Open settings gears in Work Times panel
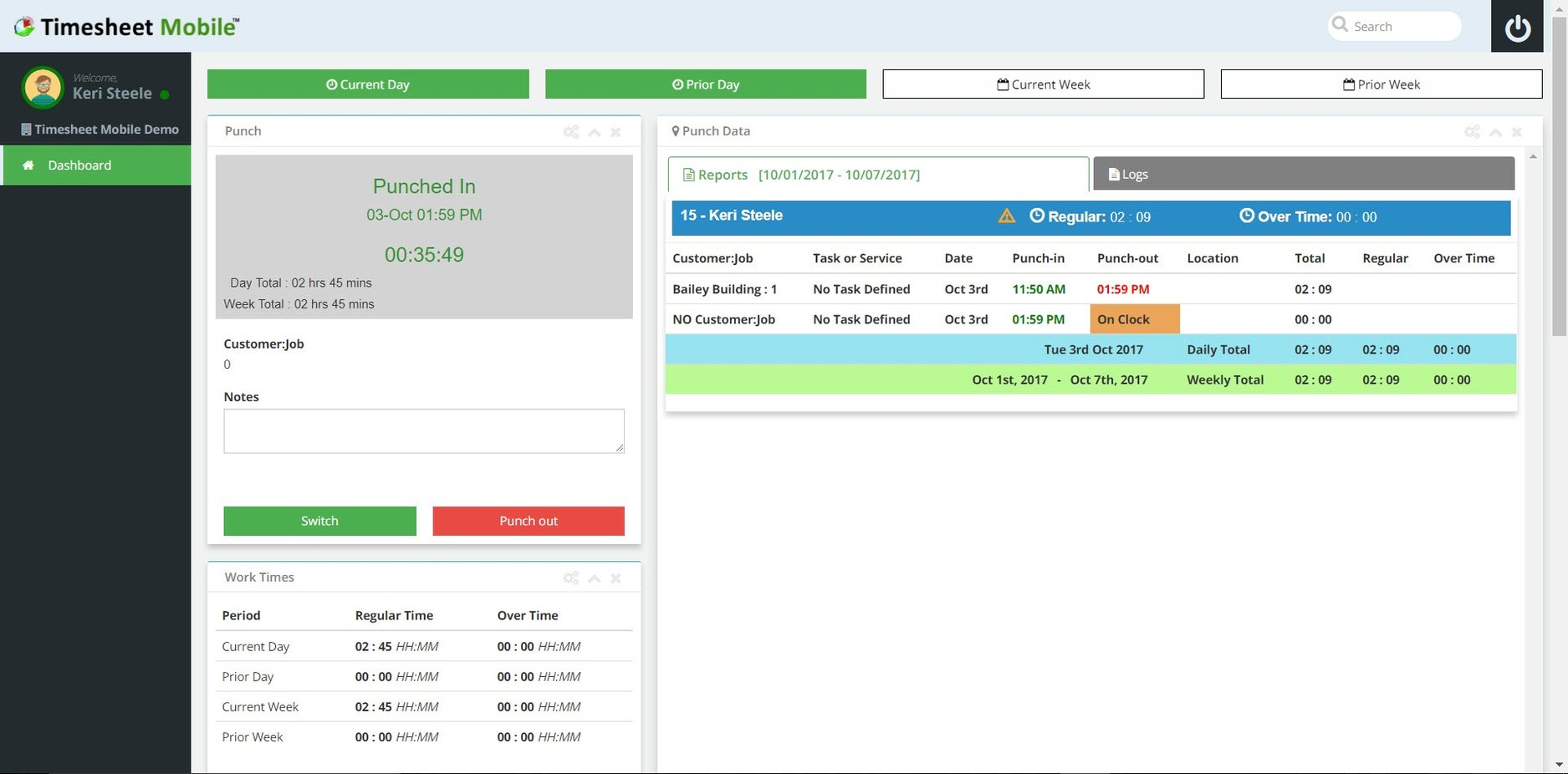 [x=571, y=578]
